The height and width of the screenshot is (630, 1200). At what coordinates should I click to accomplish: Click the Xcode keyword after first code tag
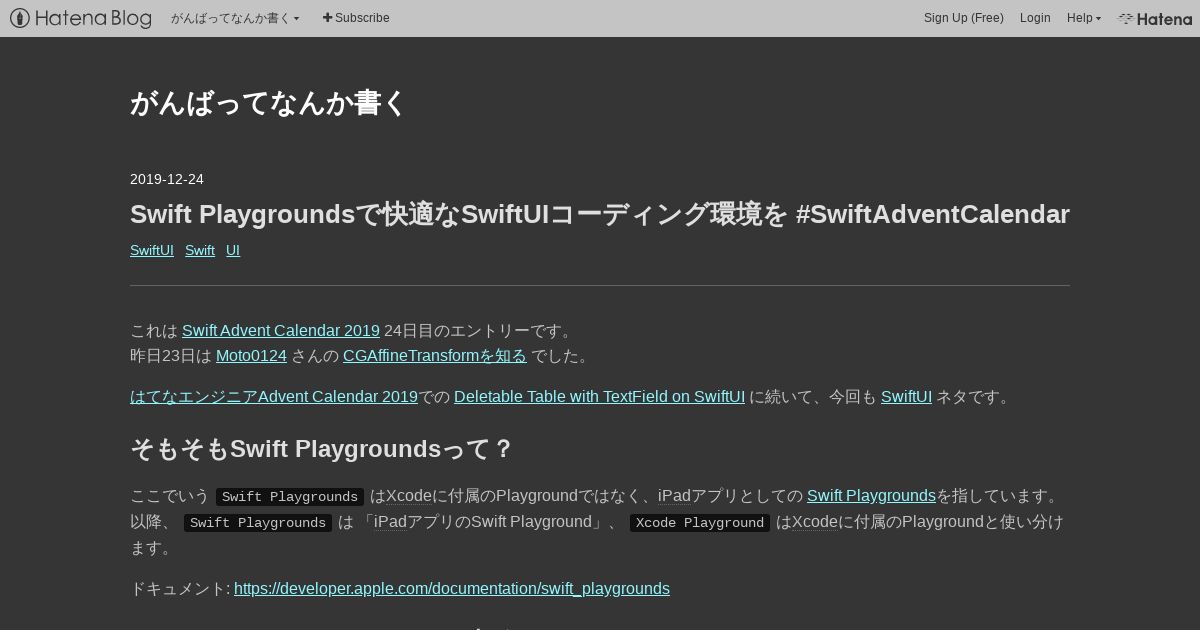point(409,495)
